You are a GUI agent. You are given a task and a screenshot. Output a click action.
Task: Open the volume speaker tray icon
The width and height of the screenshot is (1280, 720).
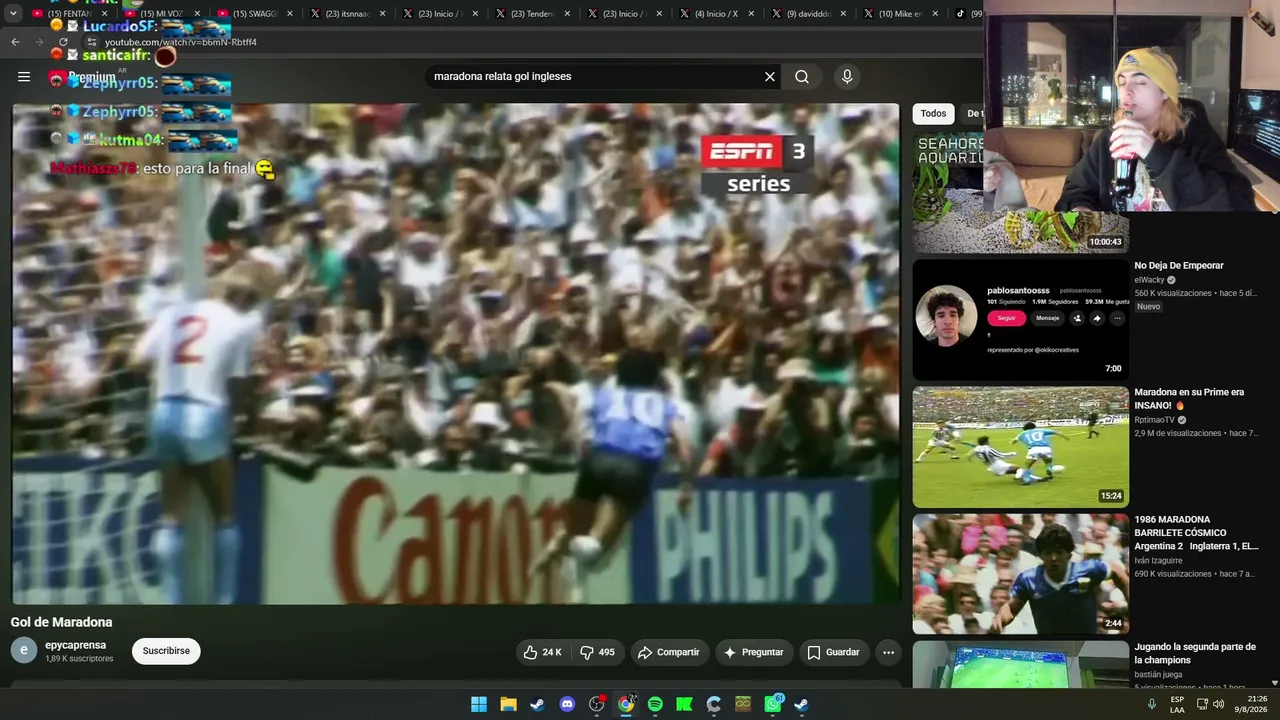tap(1218, 704)
